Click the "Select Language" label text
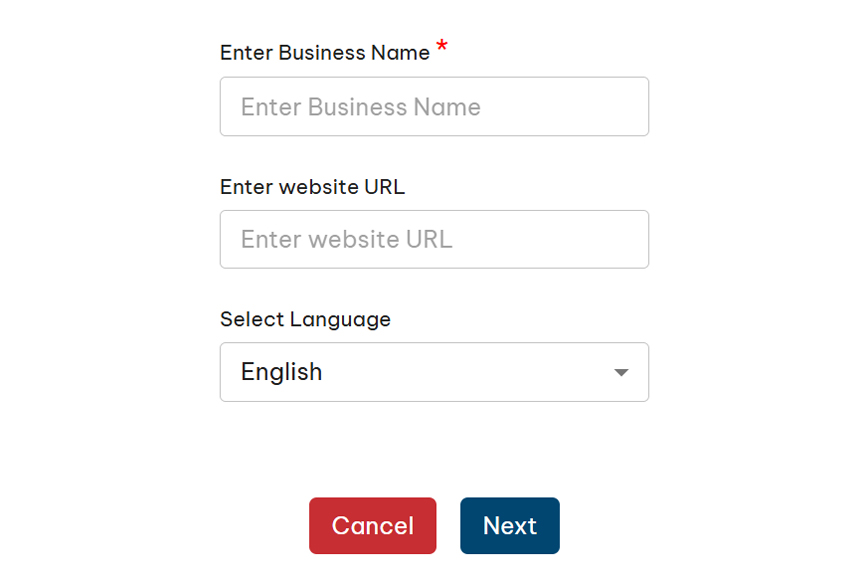The height and width of the screenshot is (578, 868). (305, 319)
